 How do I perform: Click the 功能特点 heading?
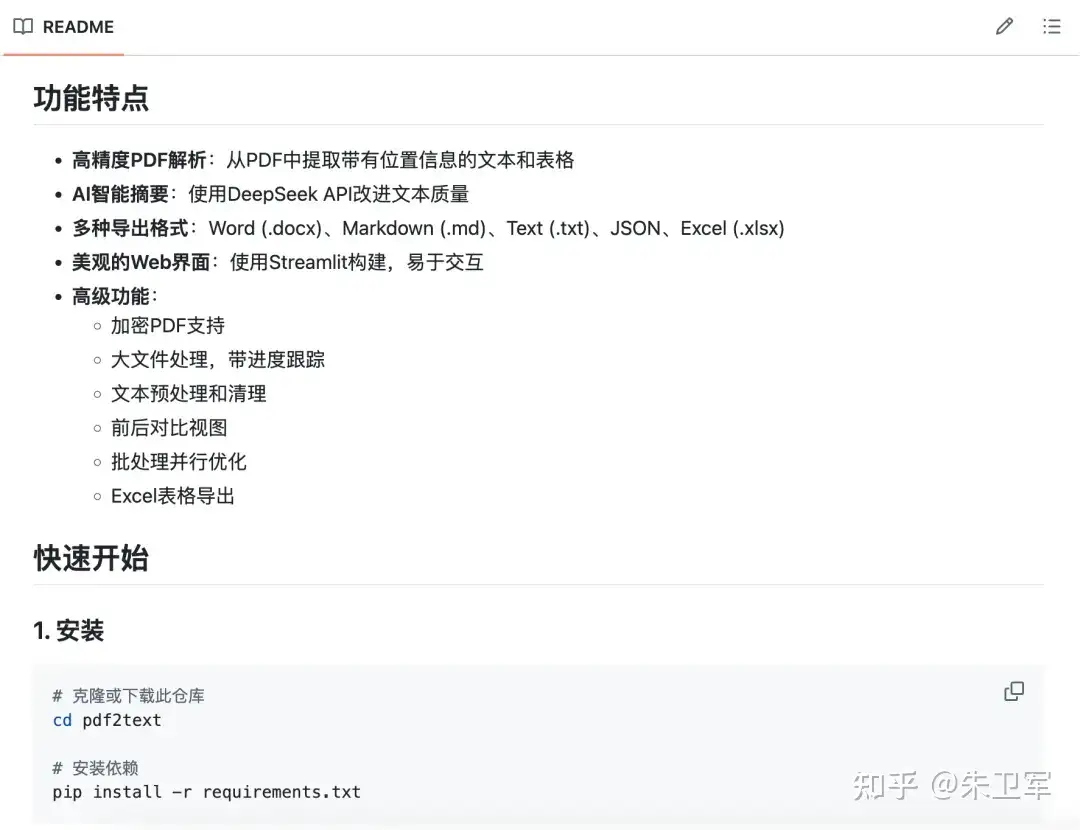point(91,98)
